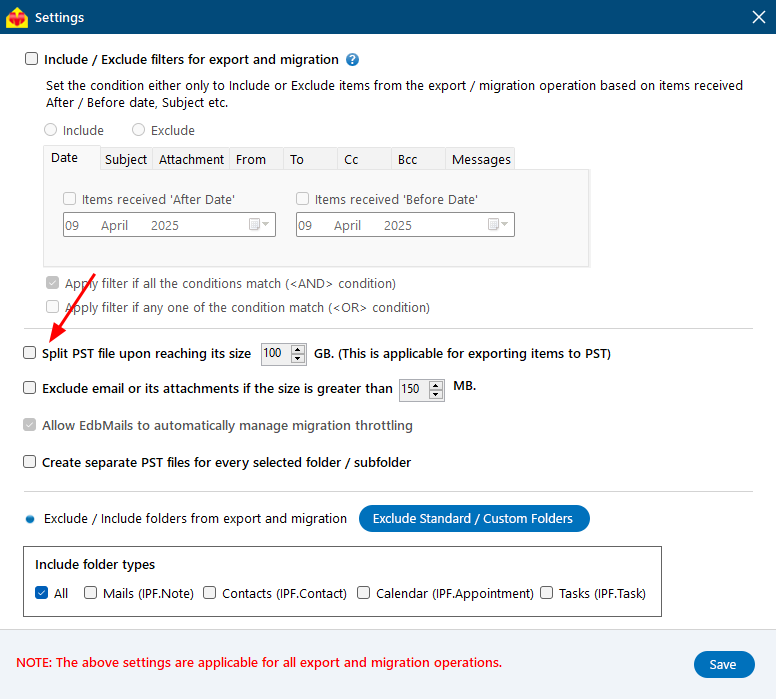Screen dimensions: 776x699
Task: Switch to the Date tab
Action: point(72,158)
